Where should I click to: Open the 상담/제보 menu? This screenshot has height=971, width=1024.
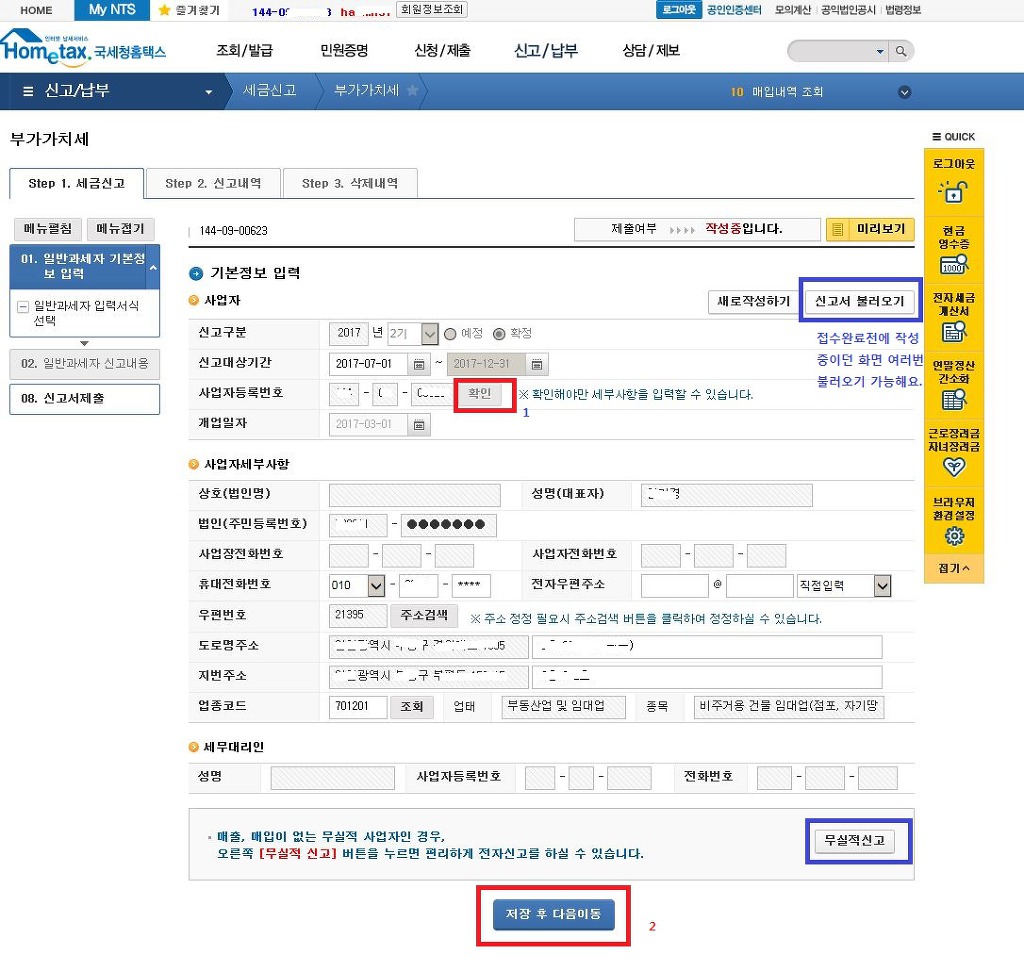[x=651, y=51]
